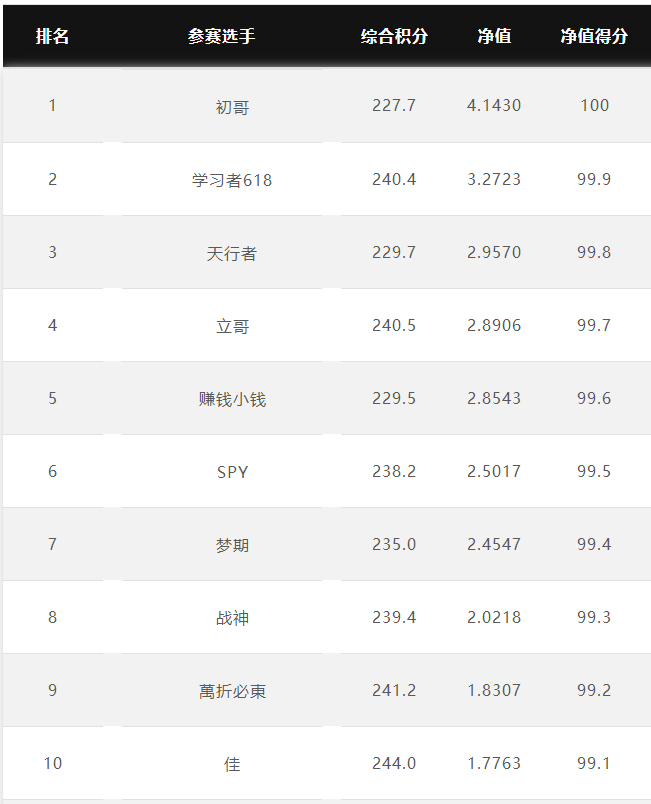Click the 综合积分 column header
The height and width of the screenshot is (804, 651).
pos(394,36)
